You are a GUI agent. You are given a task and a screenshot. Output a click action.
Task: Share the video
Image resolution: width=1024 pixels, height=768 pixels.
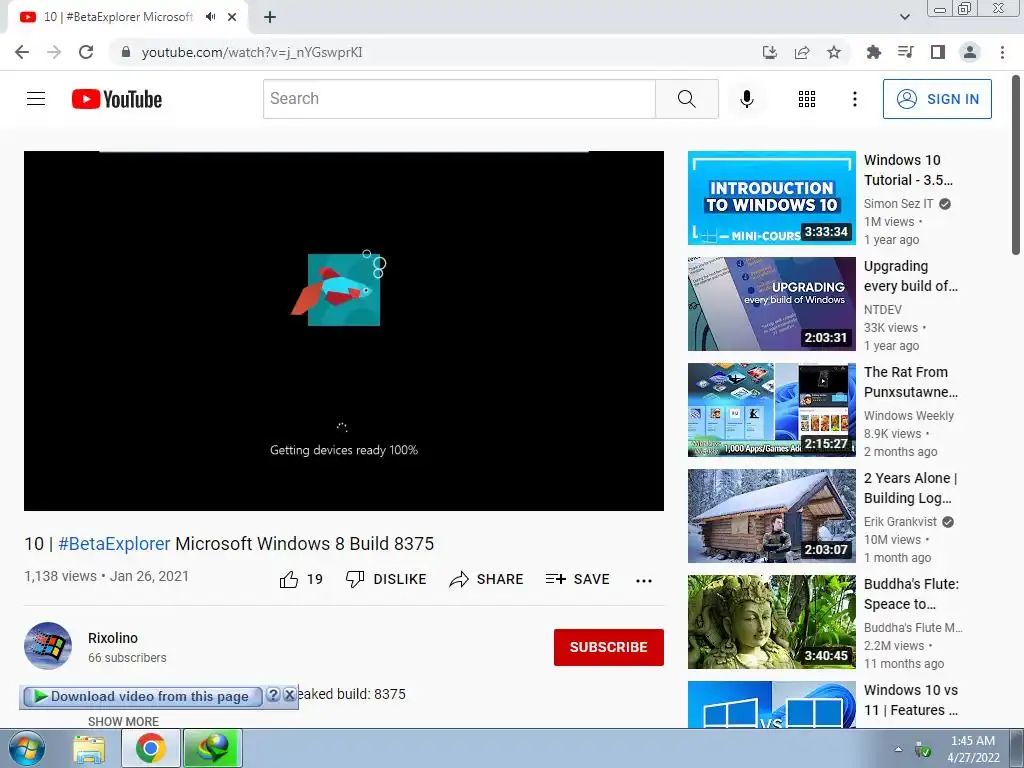click(x=487, y=579)
